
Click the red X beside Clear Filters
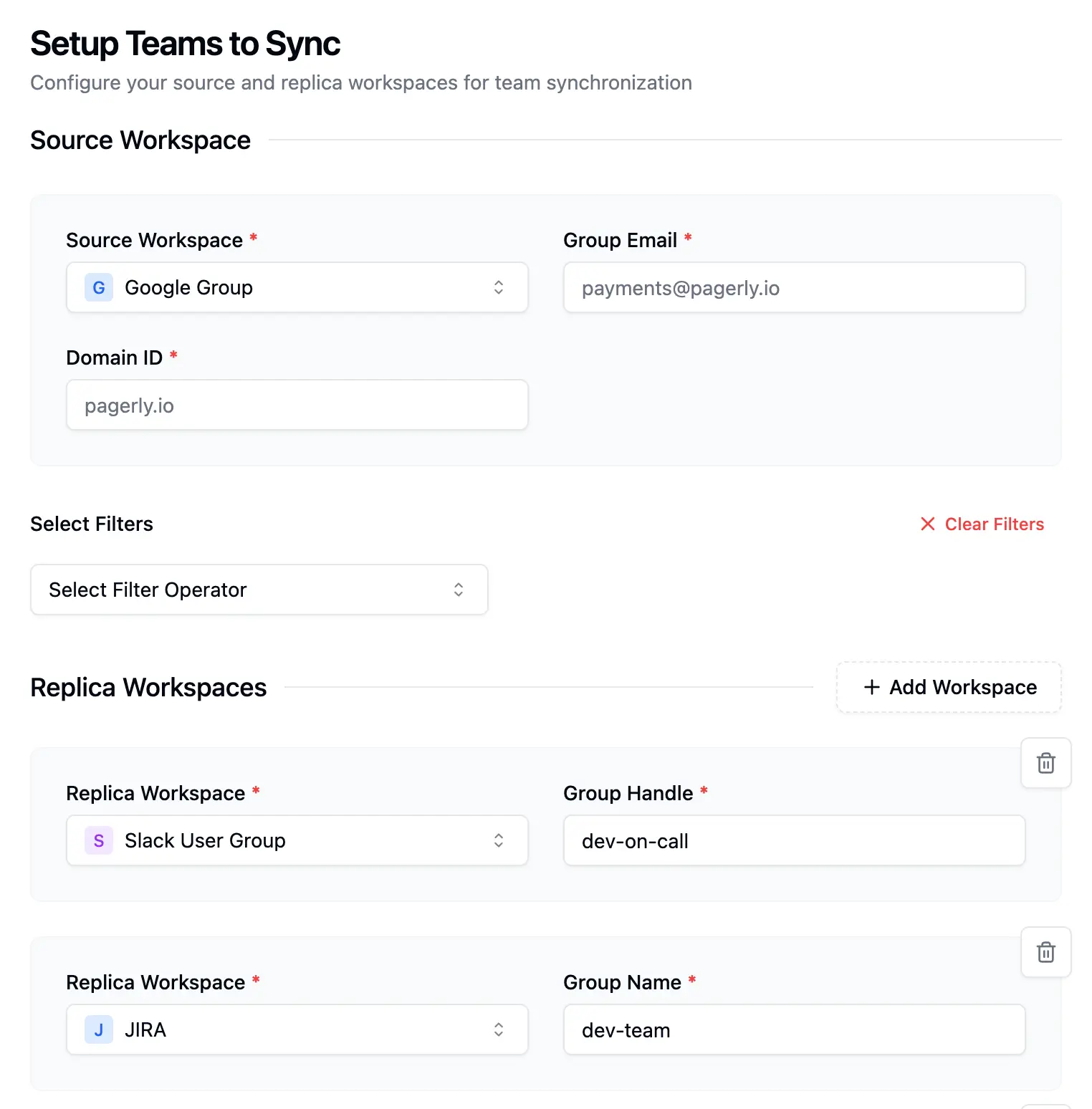click(928, 524)
